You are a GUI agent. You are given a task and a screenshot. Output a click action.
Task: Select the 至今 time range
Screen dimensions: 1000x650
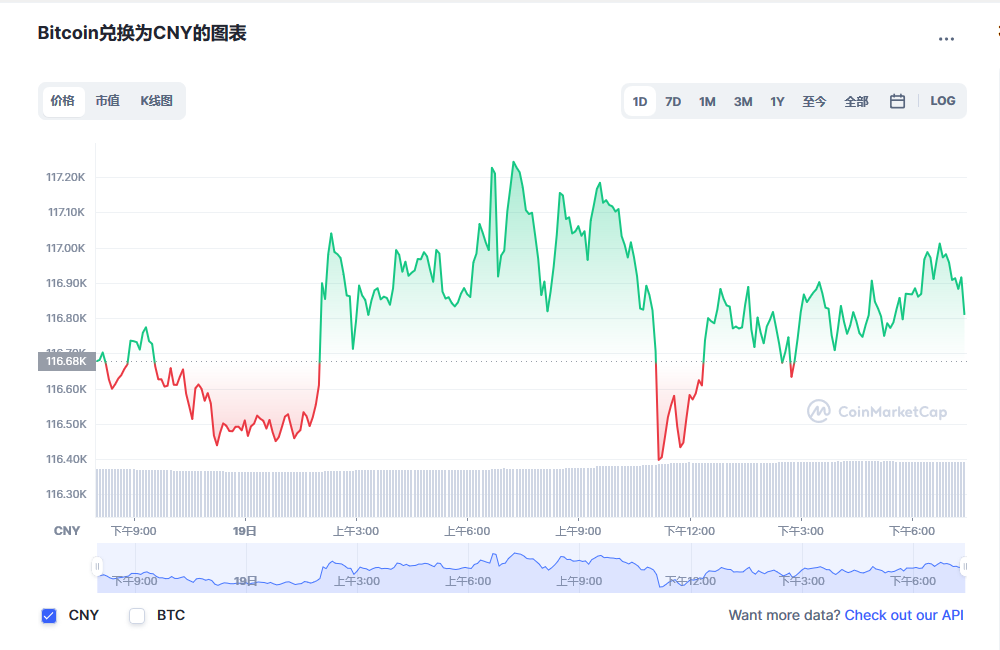[814, 101]
